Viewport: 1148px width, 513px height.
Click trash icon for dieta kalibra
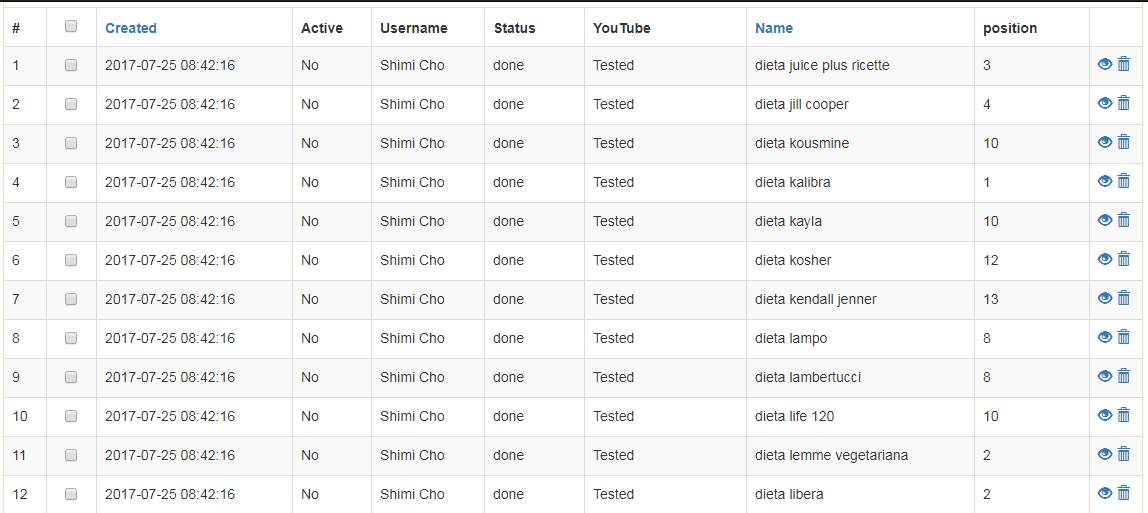[x=1123, y=181]
